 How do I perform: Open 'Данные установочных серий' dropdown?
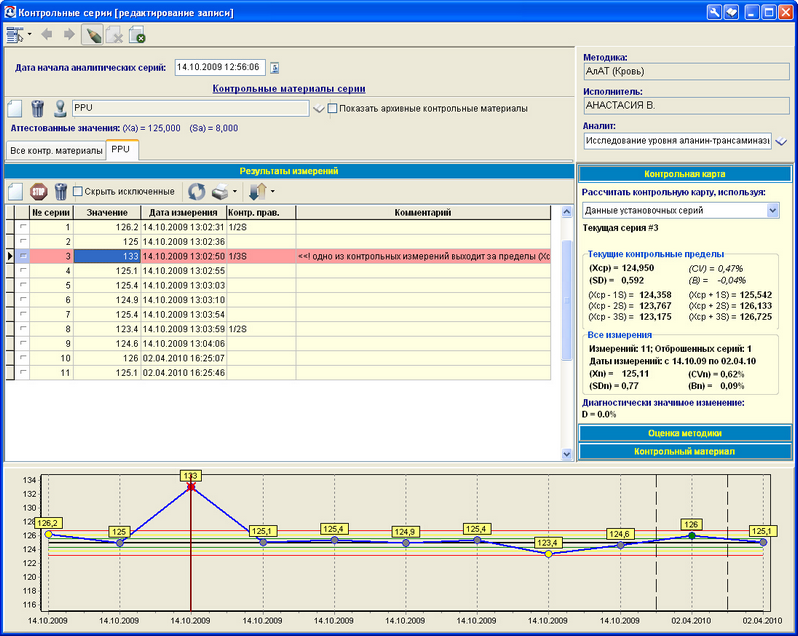(x=772, y=210)
